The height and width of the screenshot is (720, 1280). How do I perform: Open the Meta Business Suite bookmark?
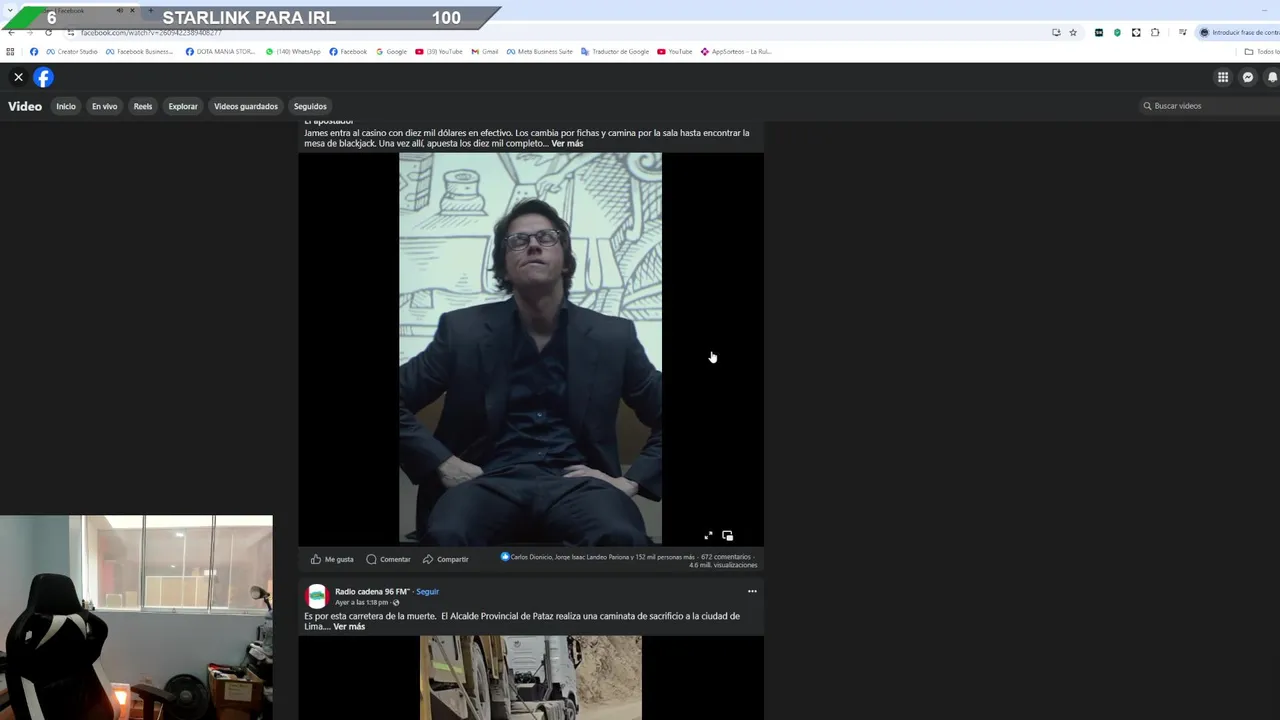click(540, 52)
